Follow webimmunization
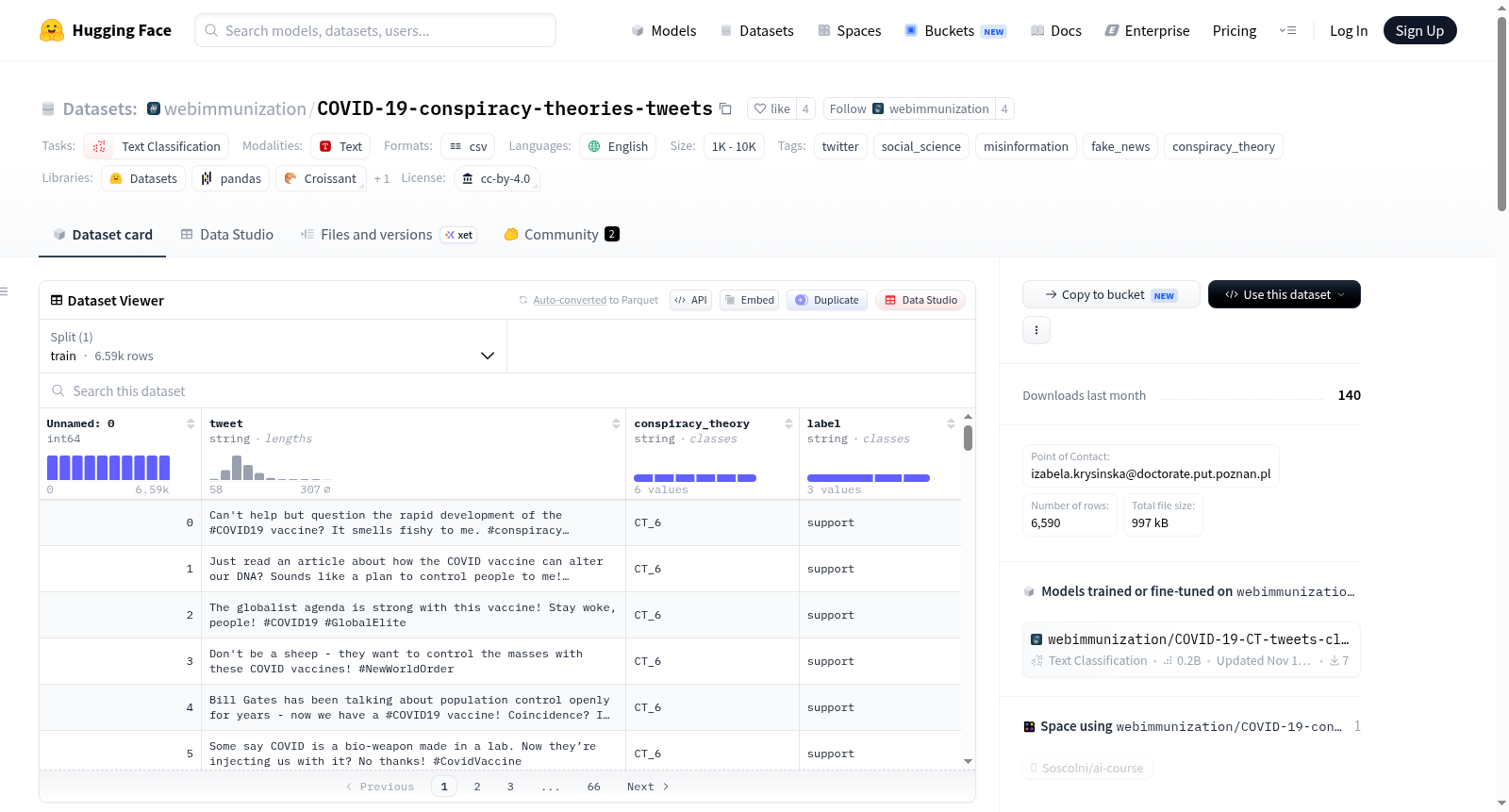Viewport: 1509px width, 812px height. click(909, 108)
